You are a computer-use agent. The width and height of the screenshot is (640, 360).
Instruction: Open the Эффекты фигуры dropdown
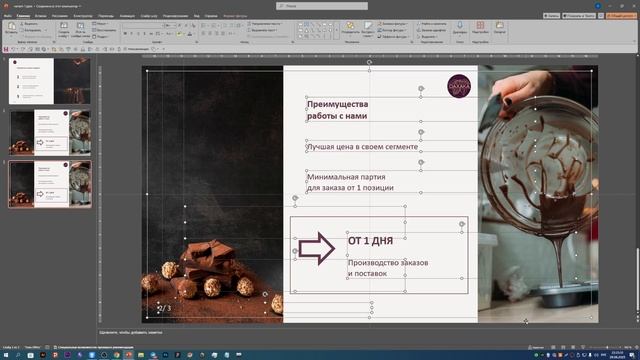(393, 36)
